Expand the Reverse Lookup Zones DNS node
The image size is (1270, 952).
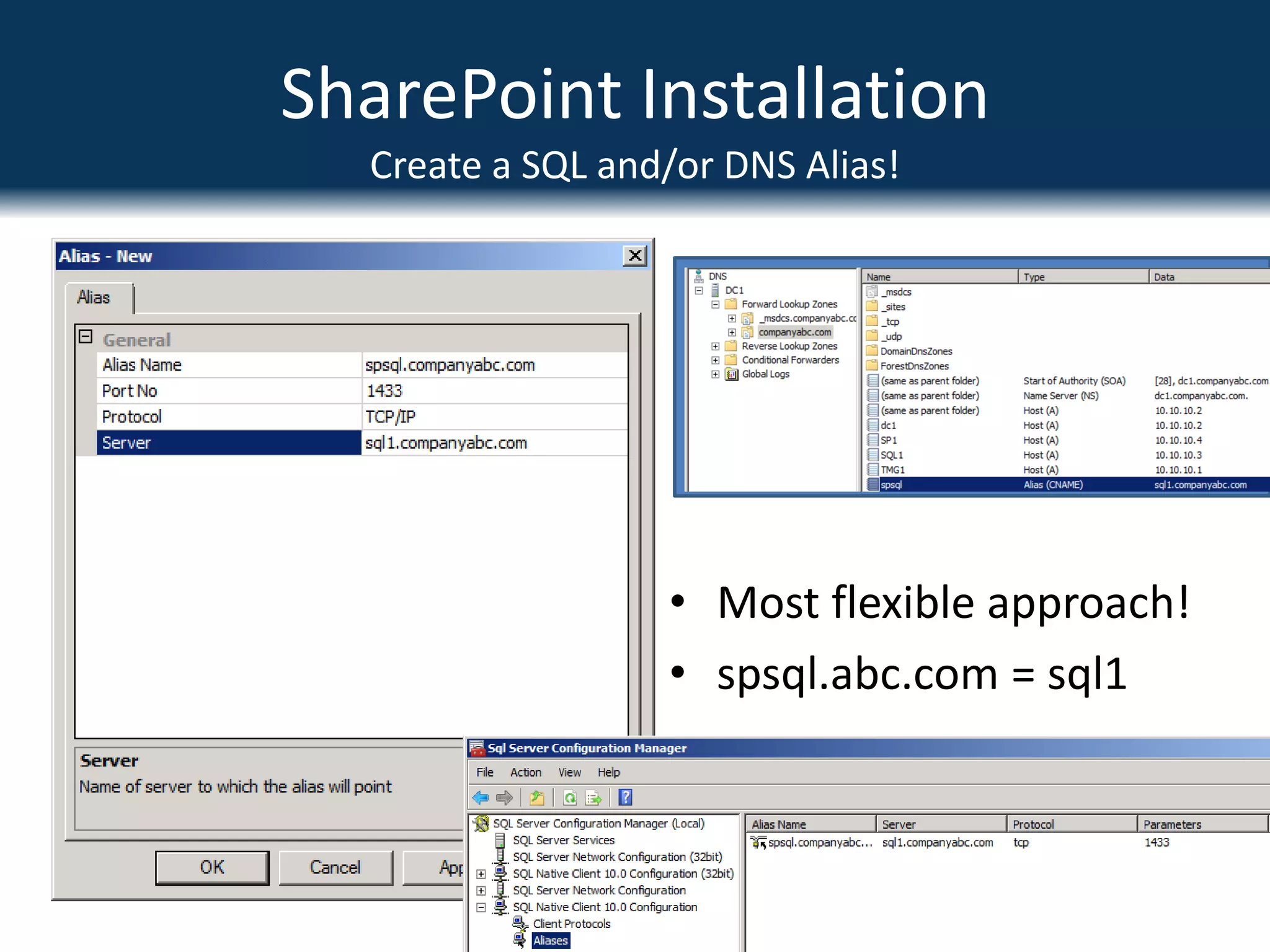[x=715, y=346]
